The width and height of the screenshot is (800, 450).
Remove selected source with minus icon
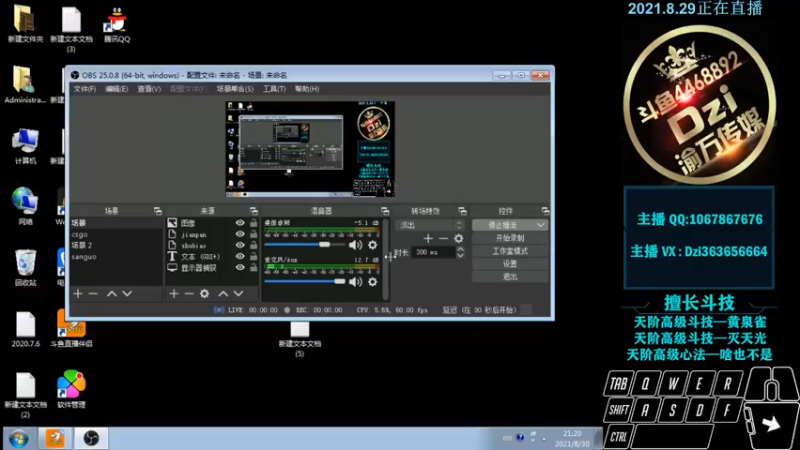[x=189, y=293]
